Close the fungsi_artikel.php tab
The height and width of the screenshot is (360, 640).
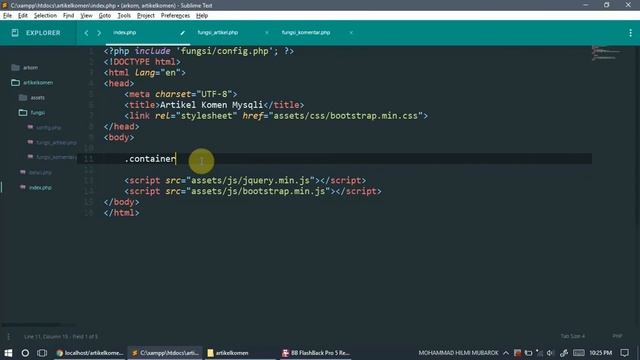click(x=267, y=33)
